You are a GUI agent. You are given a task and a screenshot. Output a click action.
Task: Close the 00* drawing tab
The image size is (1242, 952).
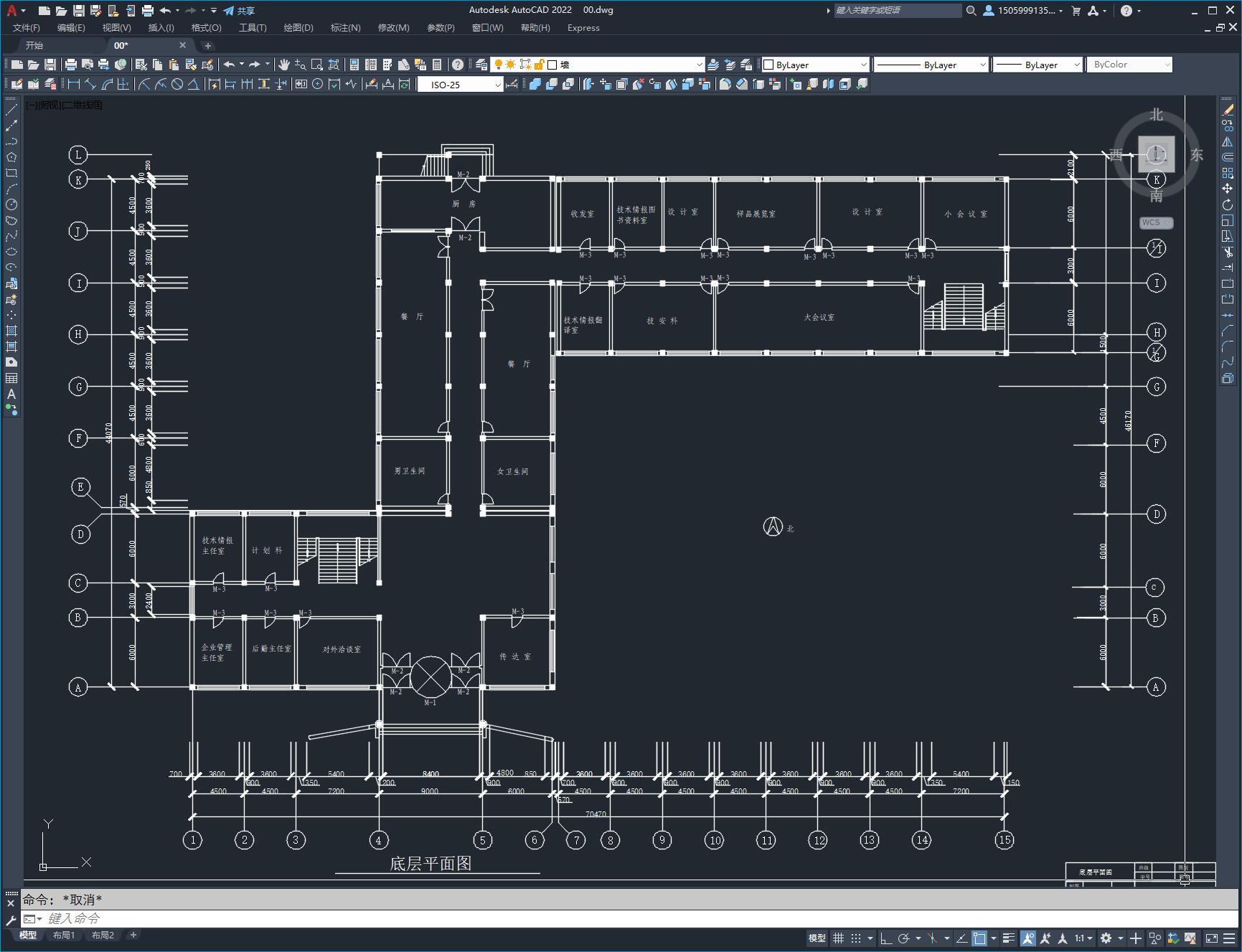[x=182, y=45]
